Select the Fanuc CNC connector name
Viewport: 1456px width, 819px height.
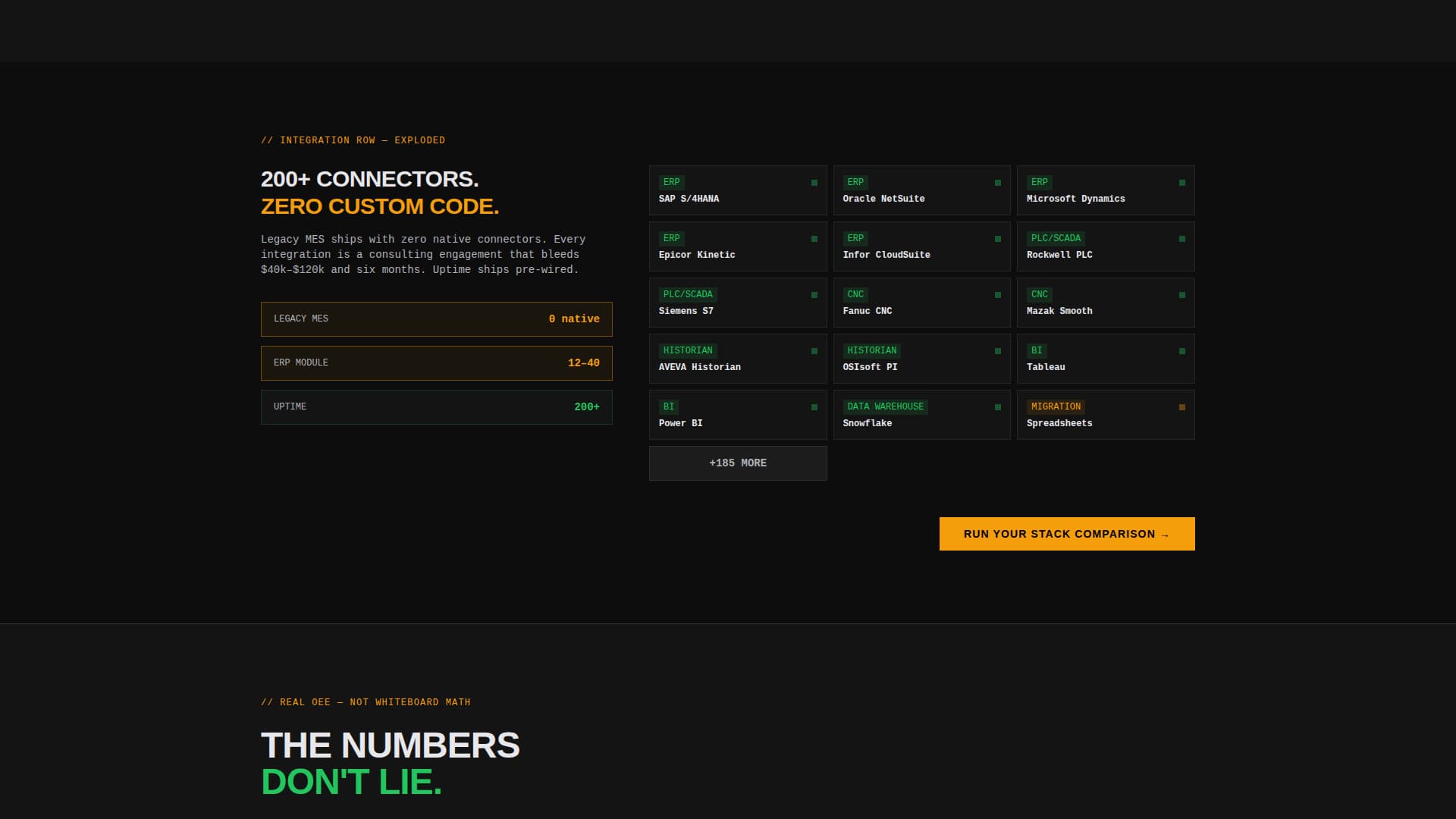868,311
